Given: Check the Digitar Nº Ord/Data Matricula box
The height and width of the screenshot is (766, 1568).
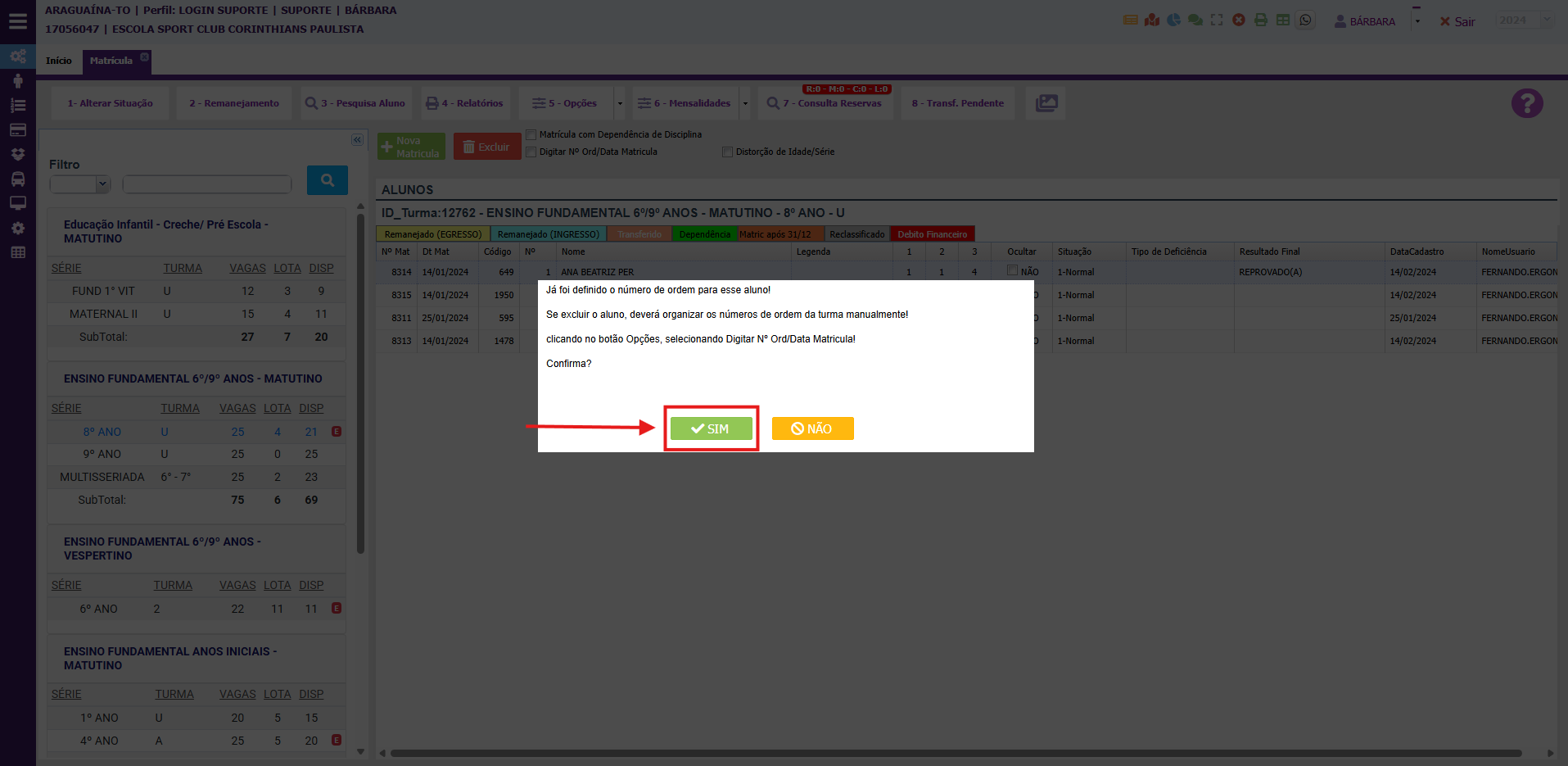Looking at the screenshot, I should (x=531, y=152).
